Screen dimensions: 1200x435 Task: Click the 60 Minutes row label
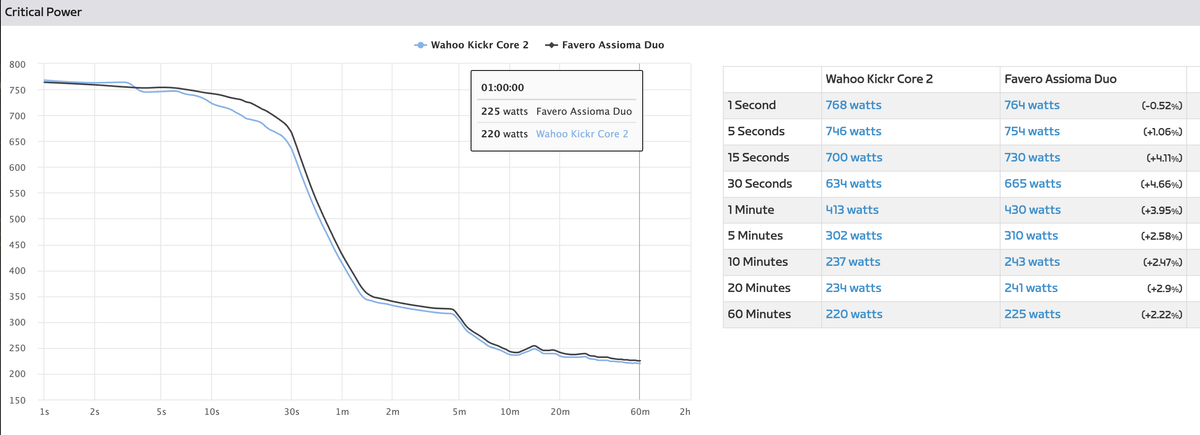tap(761, 314)
